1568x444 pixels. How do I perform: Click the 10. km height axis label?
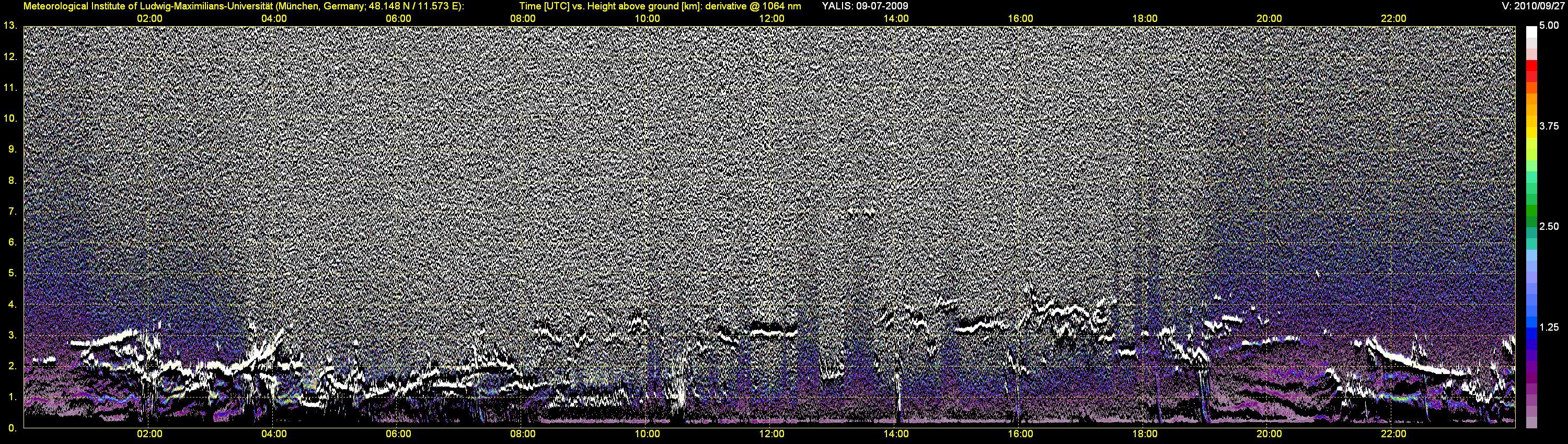tap(10, 118)
